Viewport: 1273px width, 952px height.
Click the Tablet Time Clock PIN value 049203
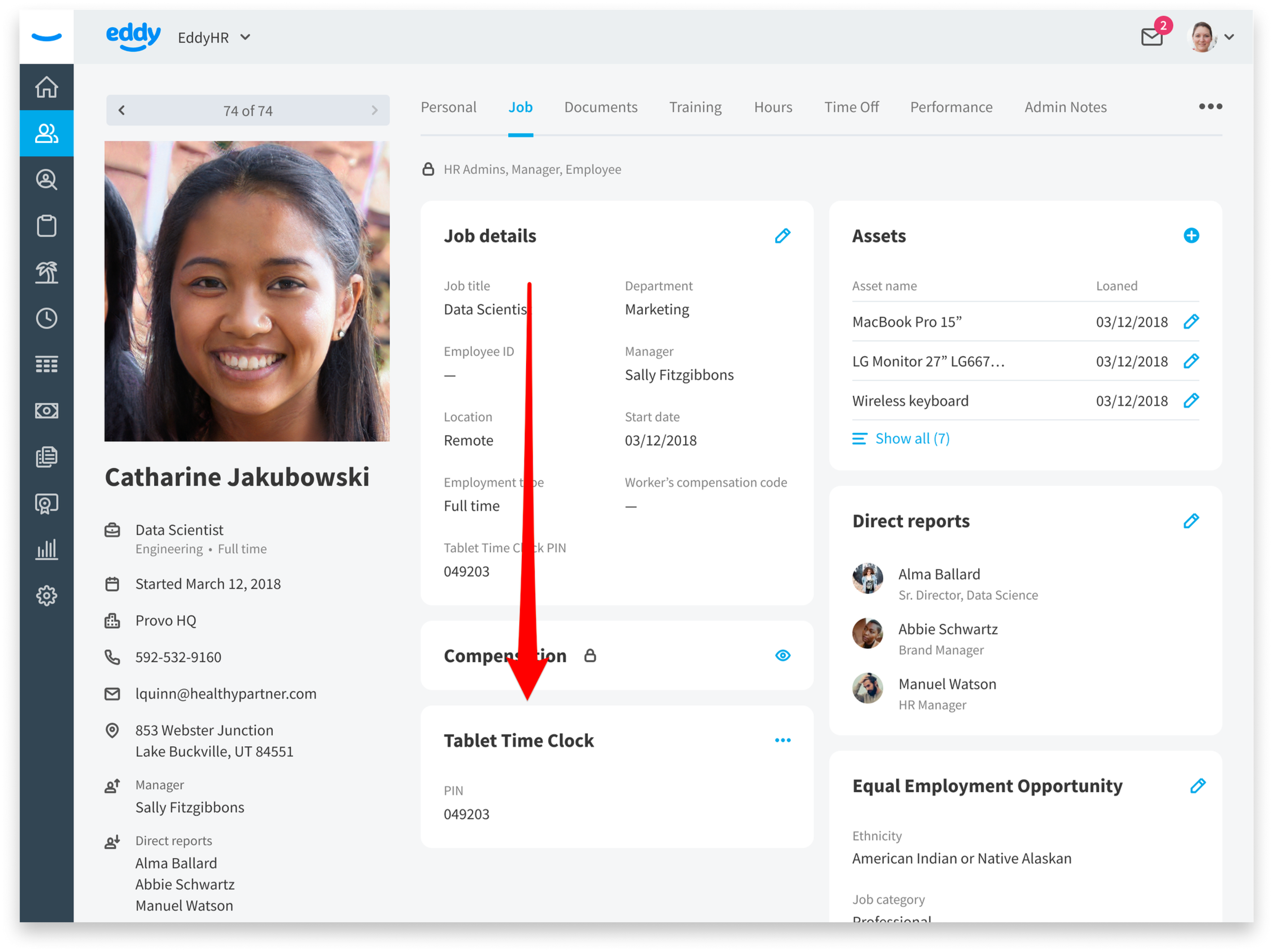coord(466,814)
